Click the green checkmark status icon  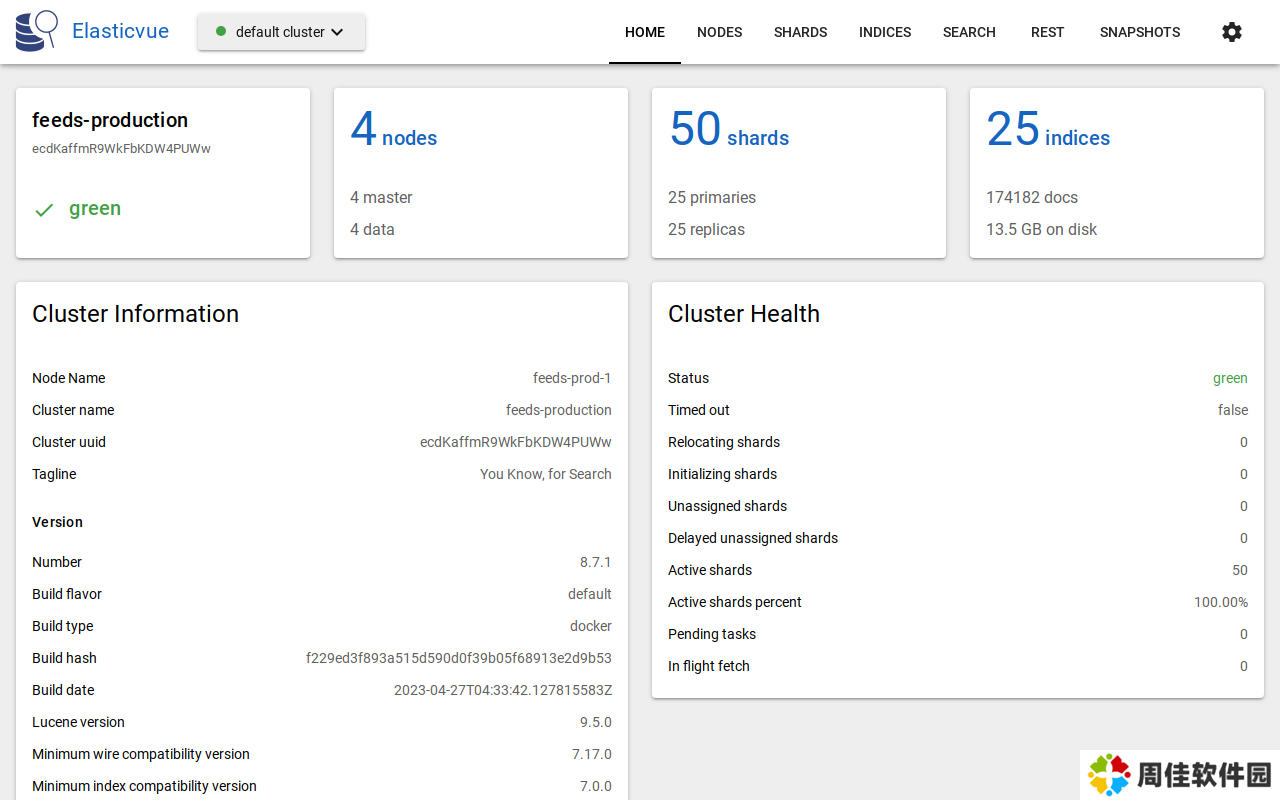[x=44, y=210]
